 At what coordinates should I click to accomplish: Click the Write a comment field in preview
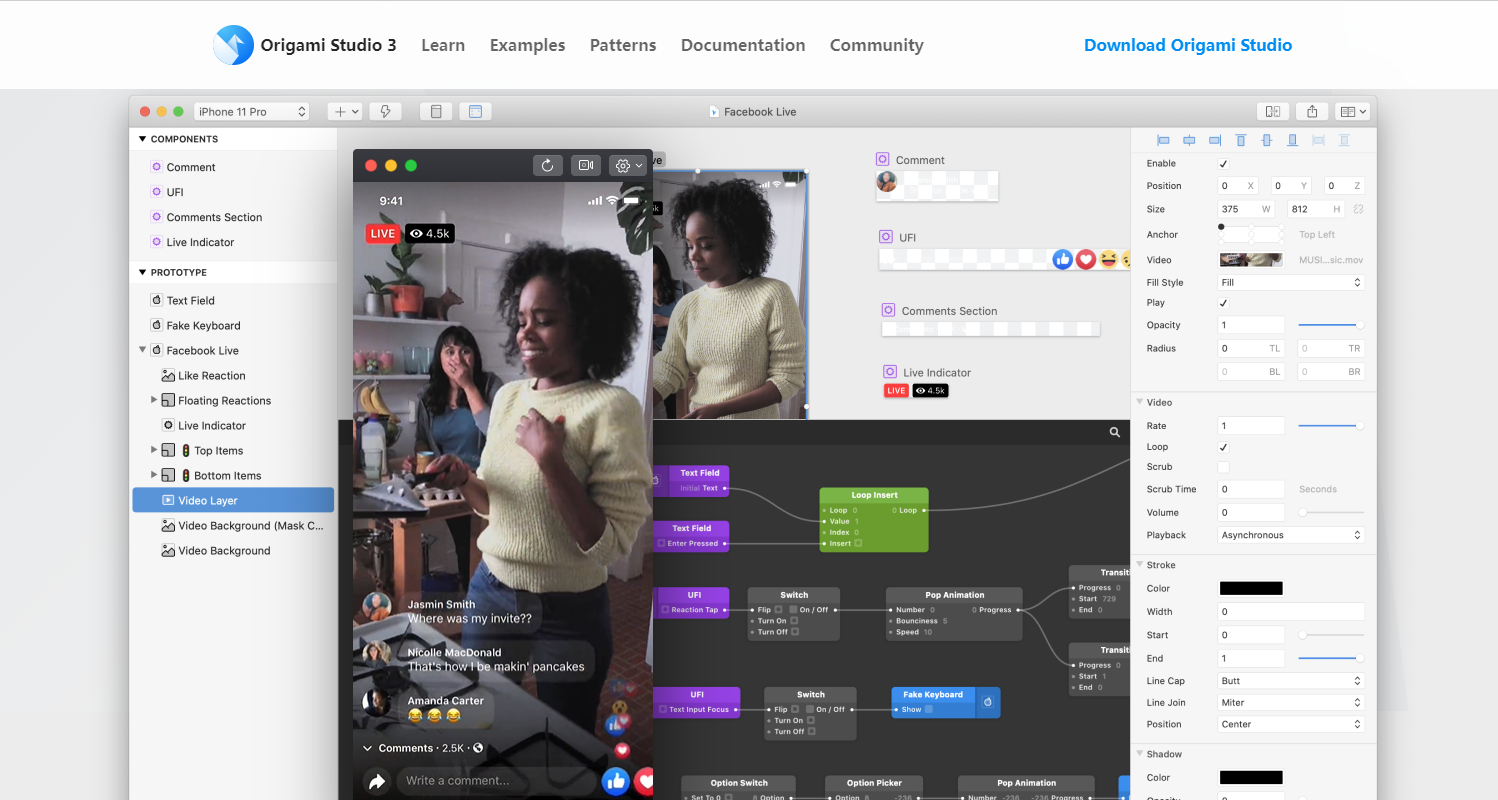coord(496,781)
